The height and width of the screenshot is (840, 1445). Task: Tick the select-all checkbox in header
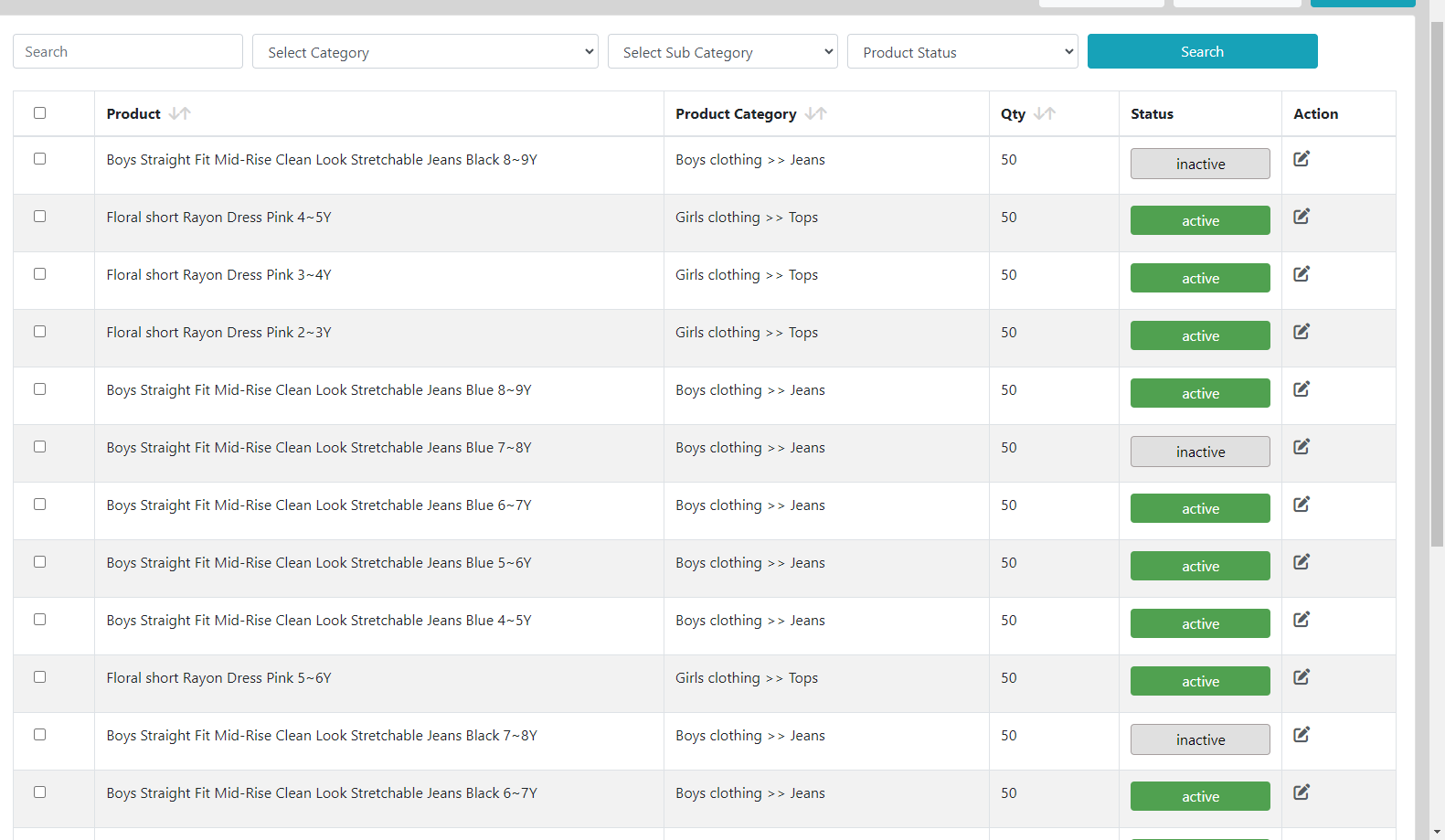[39, 113]
